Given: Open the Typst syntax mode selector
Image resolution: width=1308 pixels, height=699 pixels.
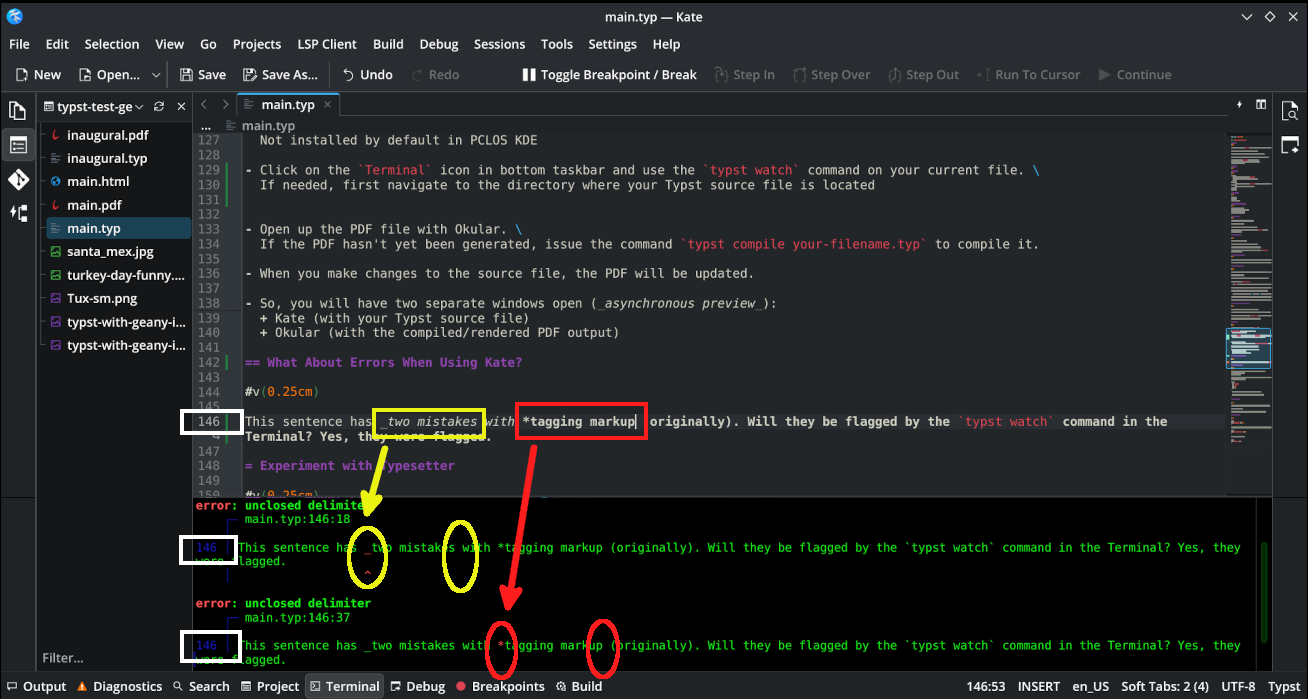Looking at the screenshot, I should [x=1284, y=686].
